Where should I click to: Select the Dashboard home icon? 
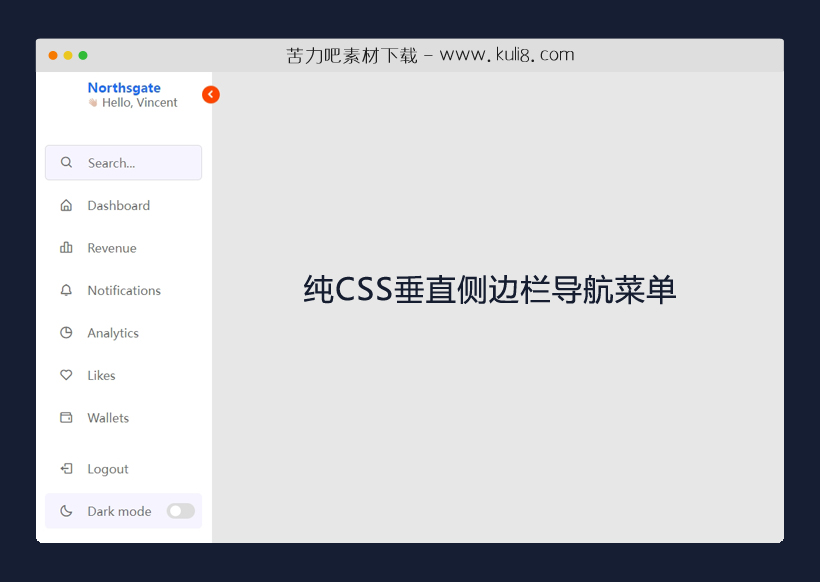pyautogui.click(x=65, y=205)
